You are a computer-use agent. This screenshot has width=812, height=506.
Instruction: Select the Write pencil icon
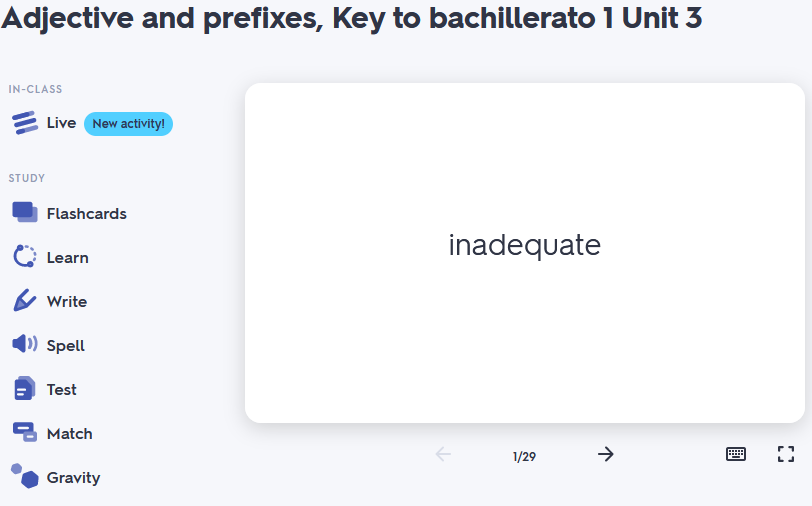pos(25,301)
